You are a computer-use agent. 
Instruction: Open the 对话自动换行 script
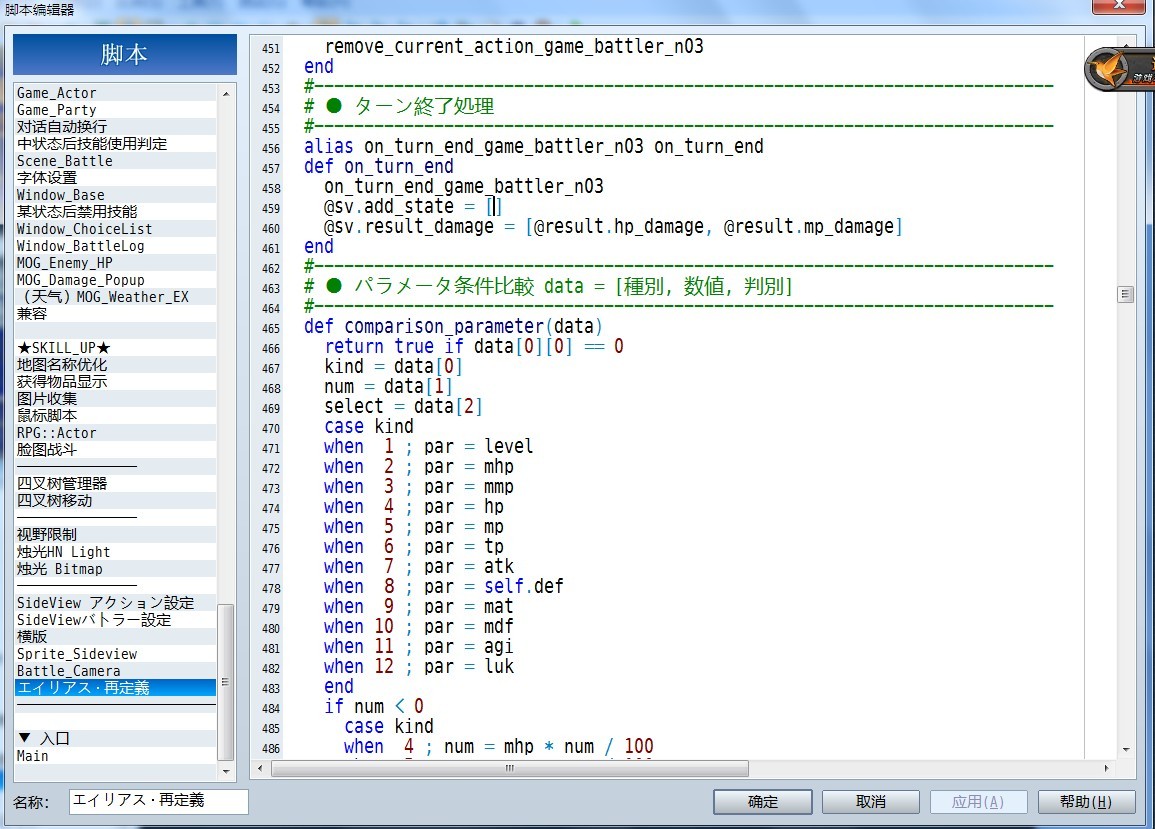coord(116,127)
